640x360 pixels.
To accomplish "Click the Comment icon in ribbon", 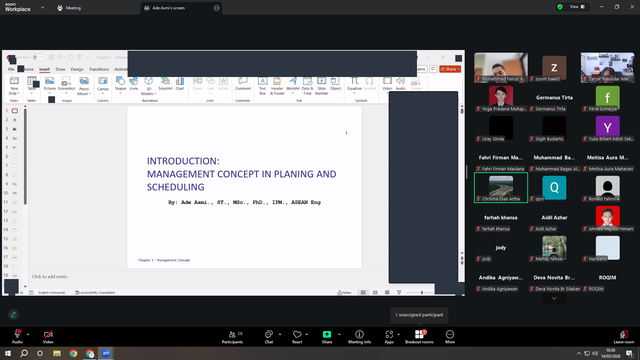I will point(242,84).
